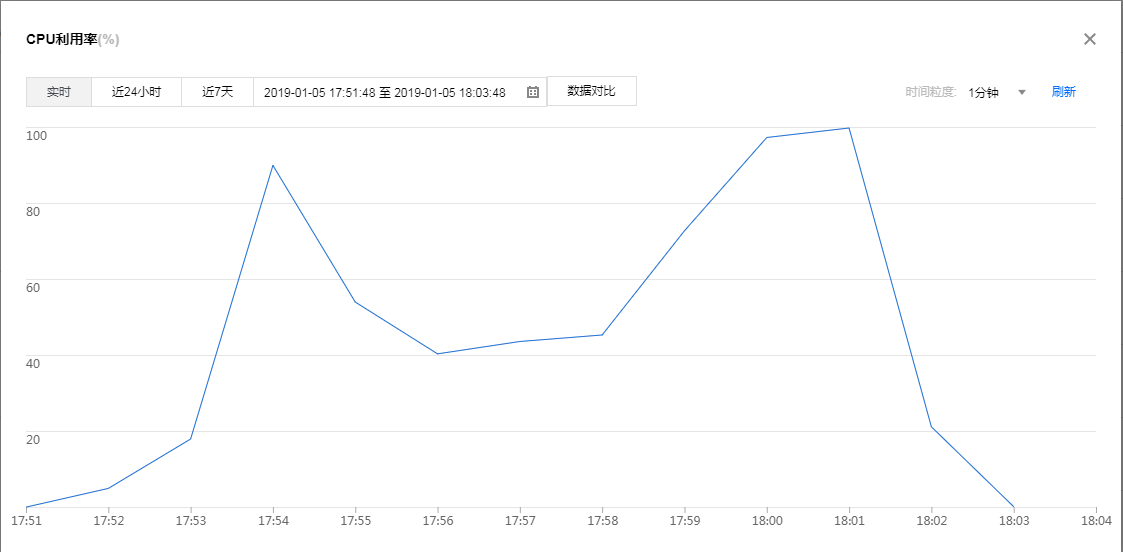Click the 18:00 x-axis label
The width and height of the screenshot is (1123, 552).
click(766, 521)
